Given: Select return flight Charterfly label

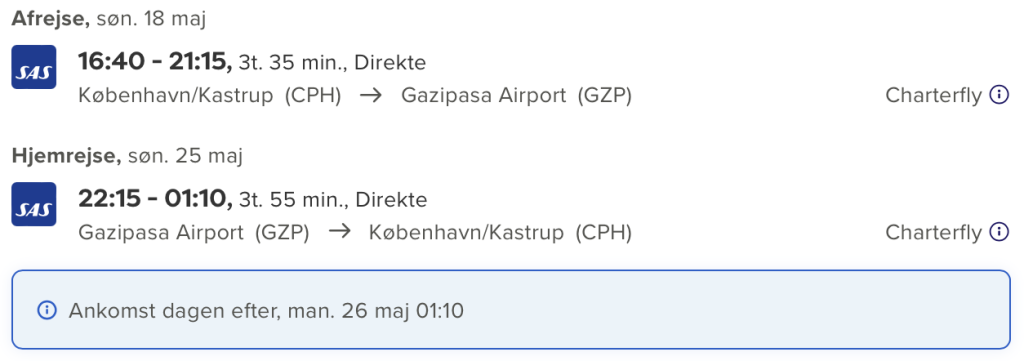Looking at the screenshot, I should click(933, 232).
